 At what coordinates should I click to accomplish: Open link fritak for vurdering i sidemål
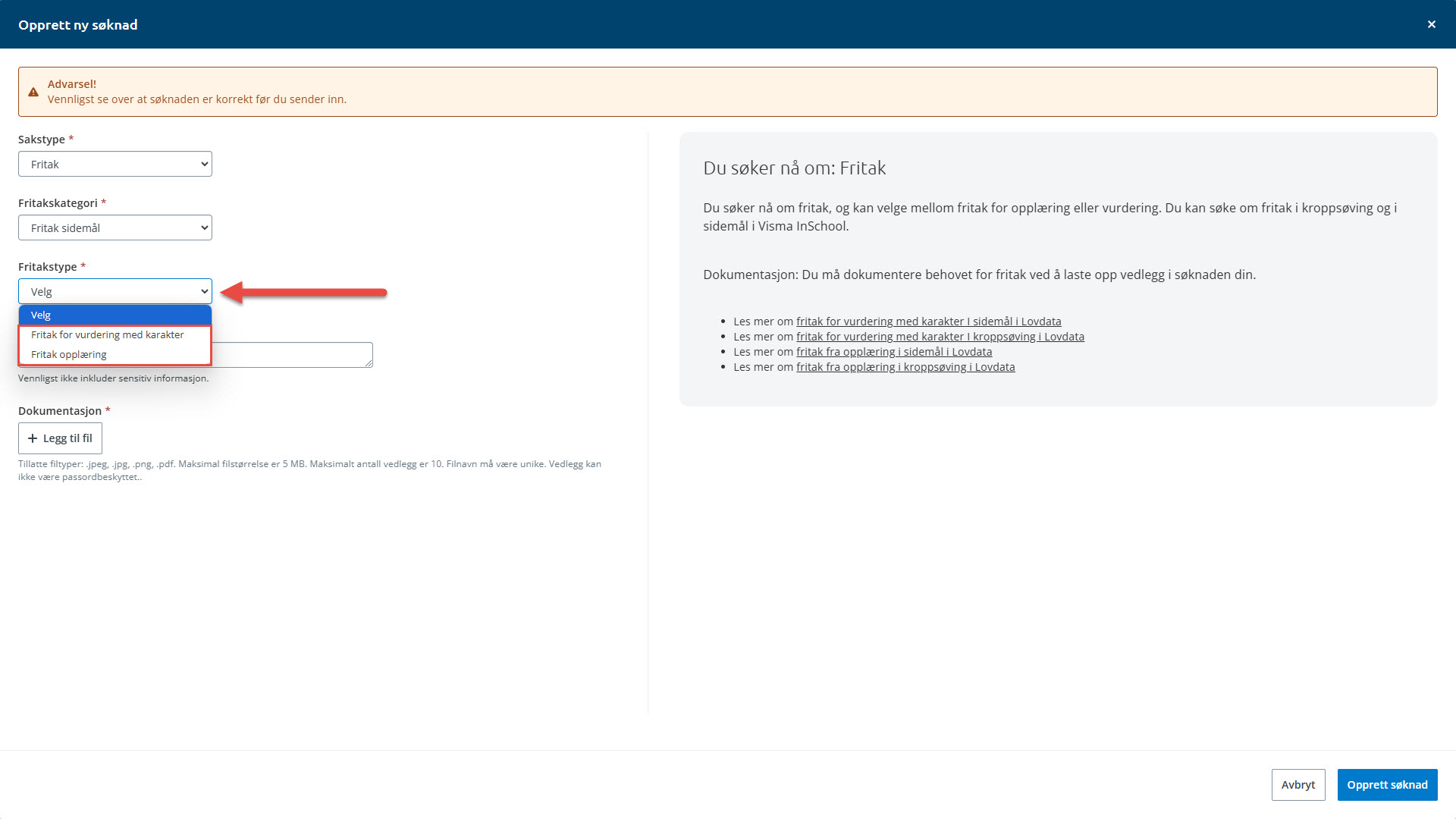point(928,322)
